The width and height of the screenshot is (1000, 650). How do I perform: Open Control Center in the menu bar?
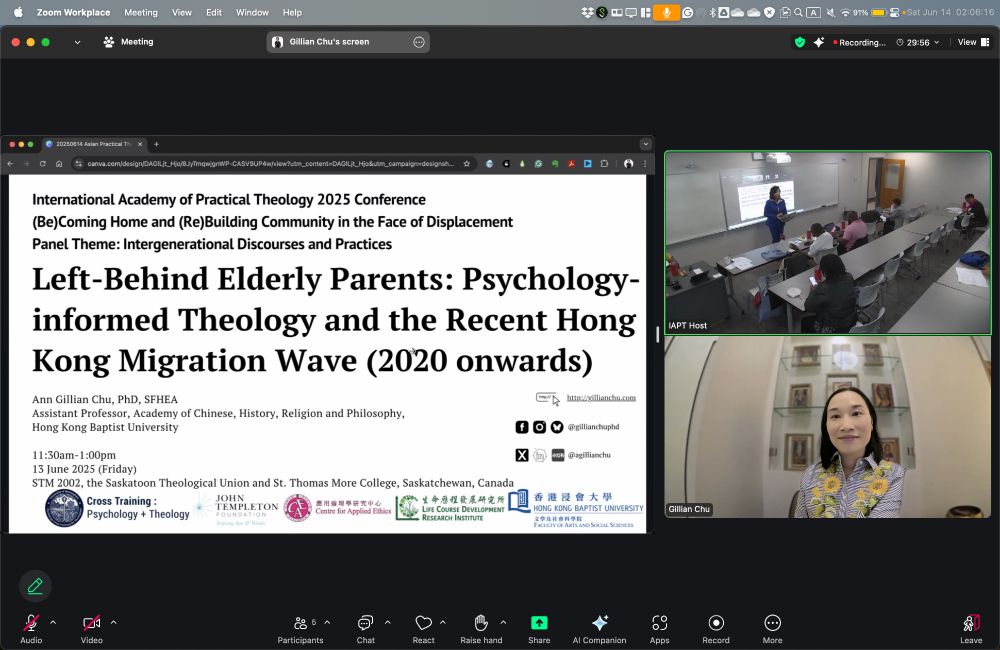[894, 12]
